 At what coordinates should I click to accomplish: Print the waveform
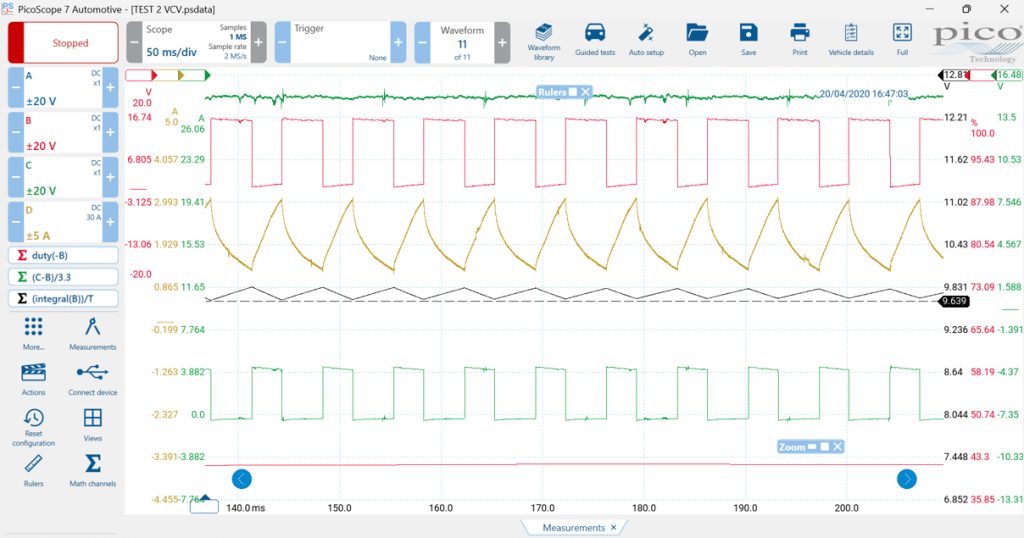click(x=799, y=40)
